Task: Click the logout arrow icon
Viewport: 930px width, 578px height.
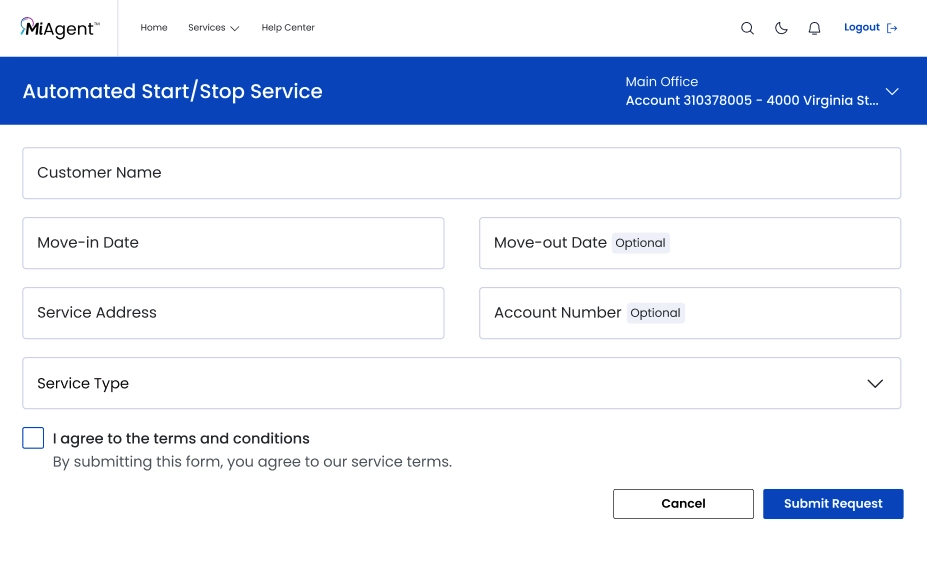Action: click(x=891, y=28)
